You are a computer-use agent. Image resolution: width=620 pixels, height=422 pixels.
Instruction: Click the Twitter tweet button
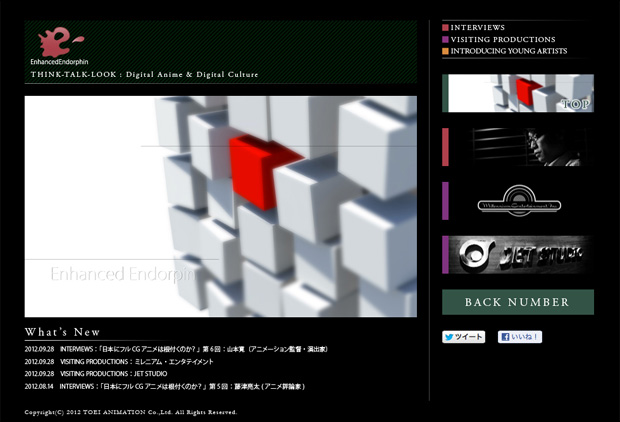463,337
